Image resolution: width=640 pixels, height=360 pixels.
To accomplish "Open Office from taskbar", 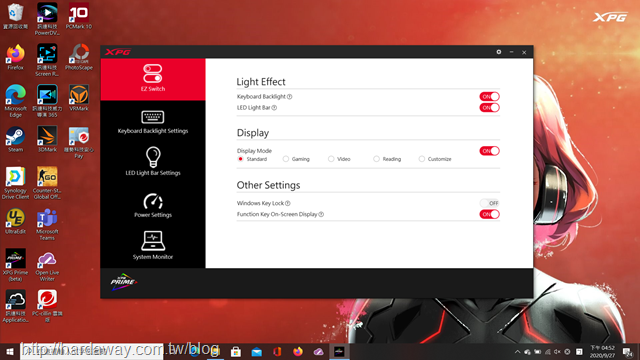I will click(x=277, y=351).
